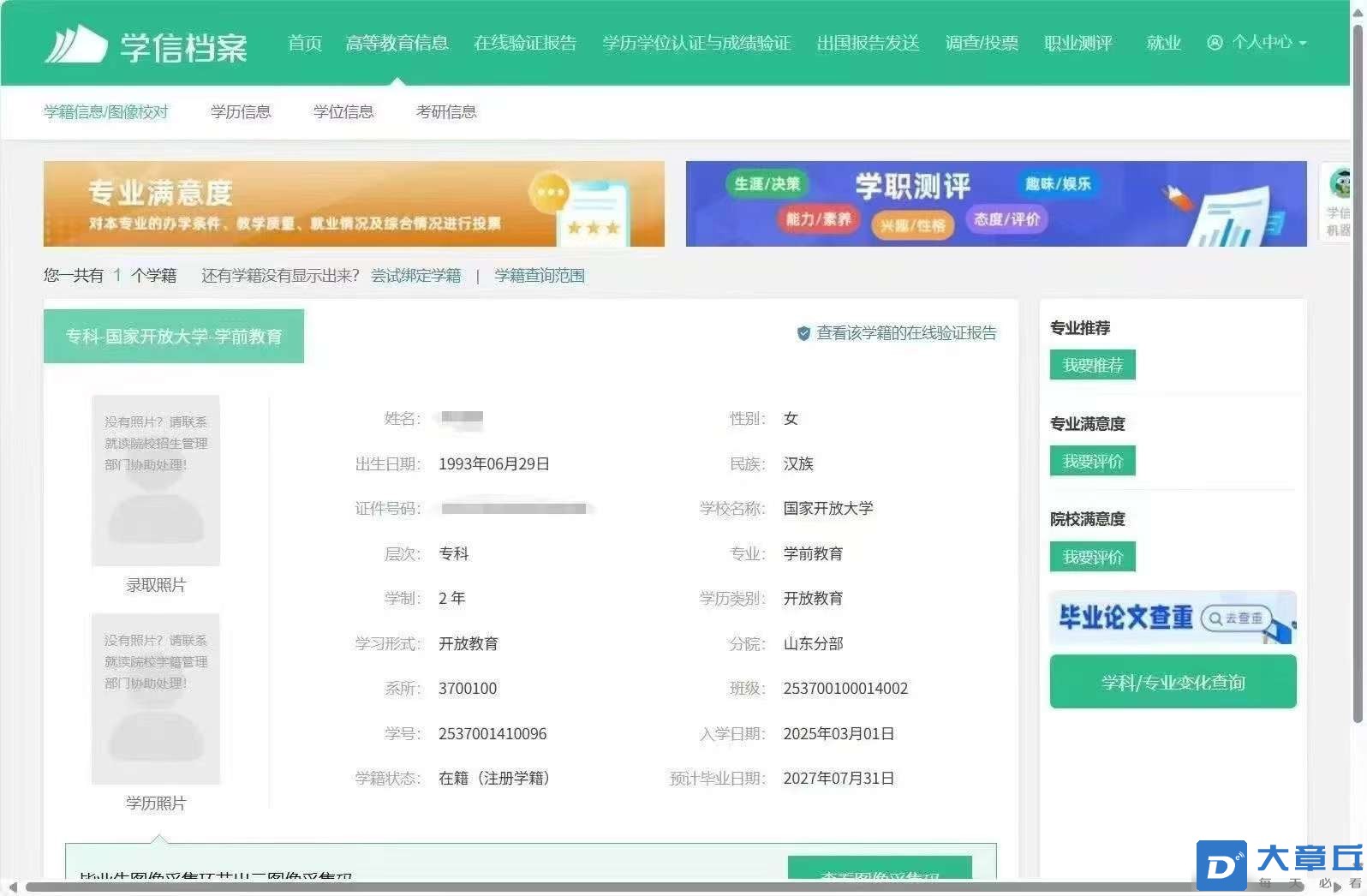Click 学历类别 value 开放教育
The height and width of the screenshot is (896, 1367).
(813, 598)
